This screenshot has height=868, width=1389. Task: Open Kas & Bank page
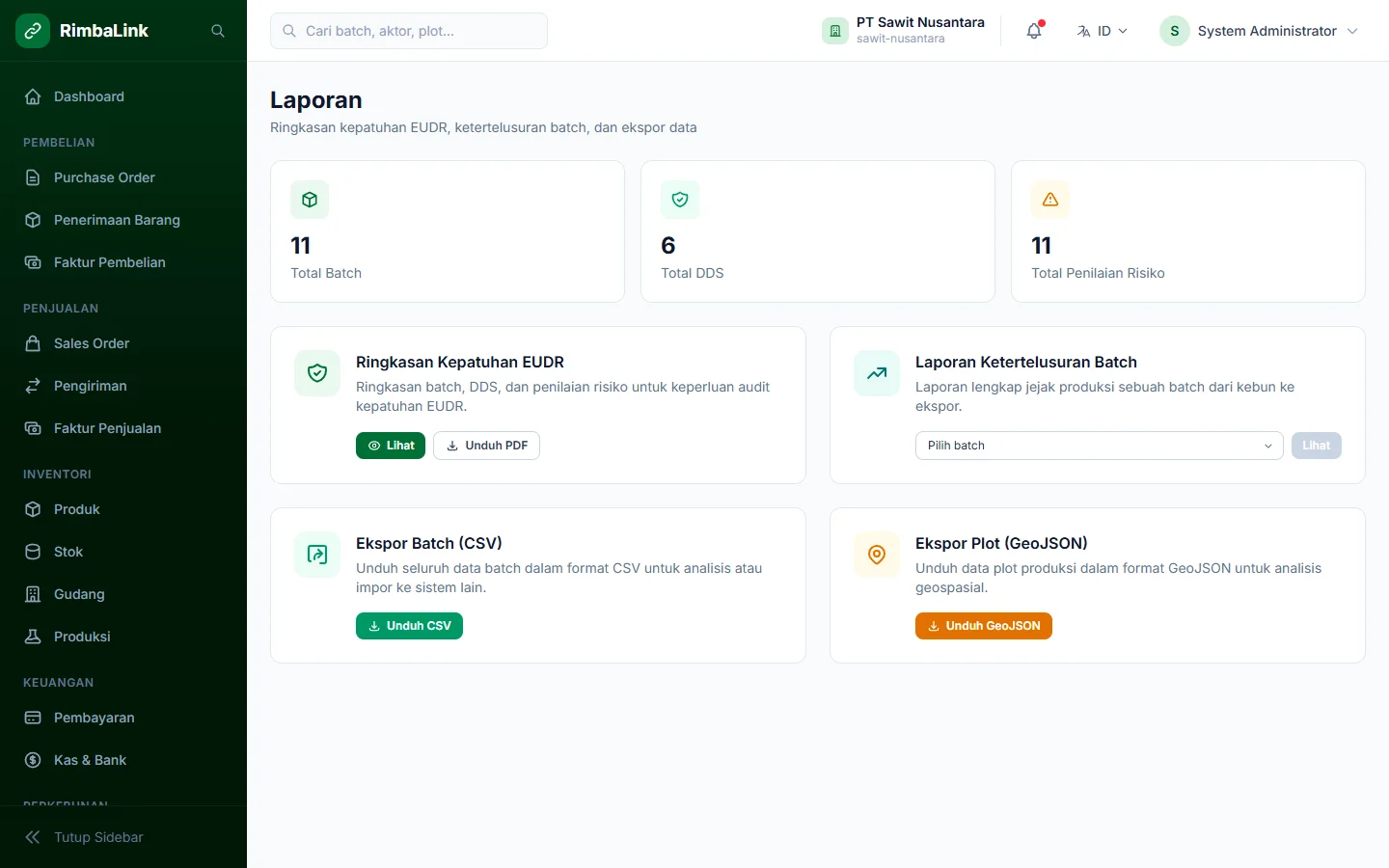pyautogui.click(x=123, y=760)
